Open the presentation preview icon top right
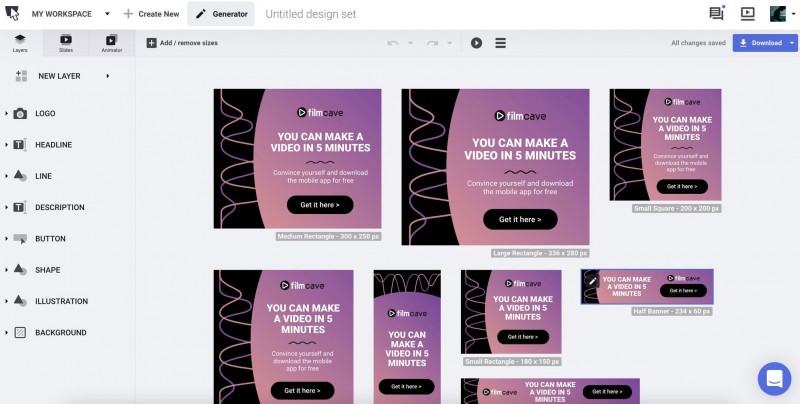The height and width of the screenshot is (404, 800). 747,13
